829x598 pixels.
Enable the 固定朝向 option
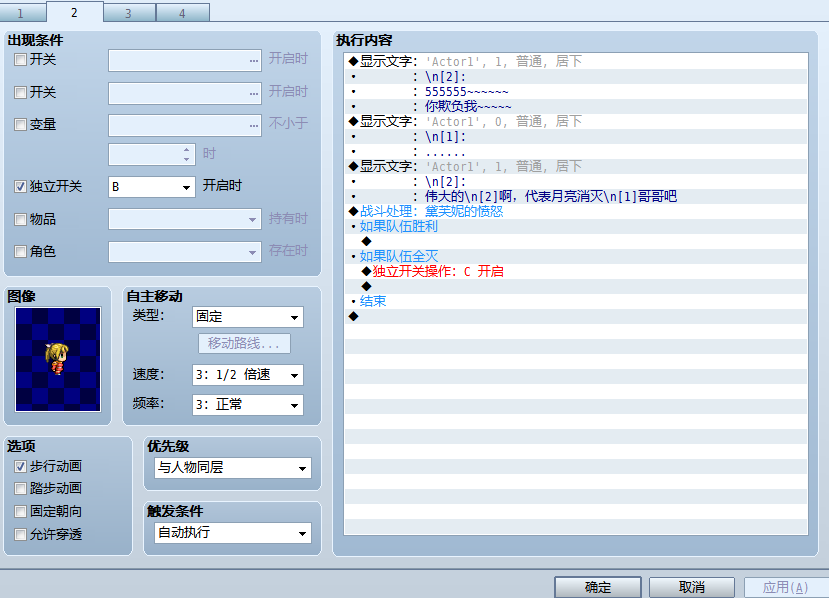pos(20,511)
